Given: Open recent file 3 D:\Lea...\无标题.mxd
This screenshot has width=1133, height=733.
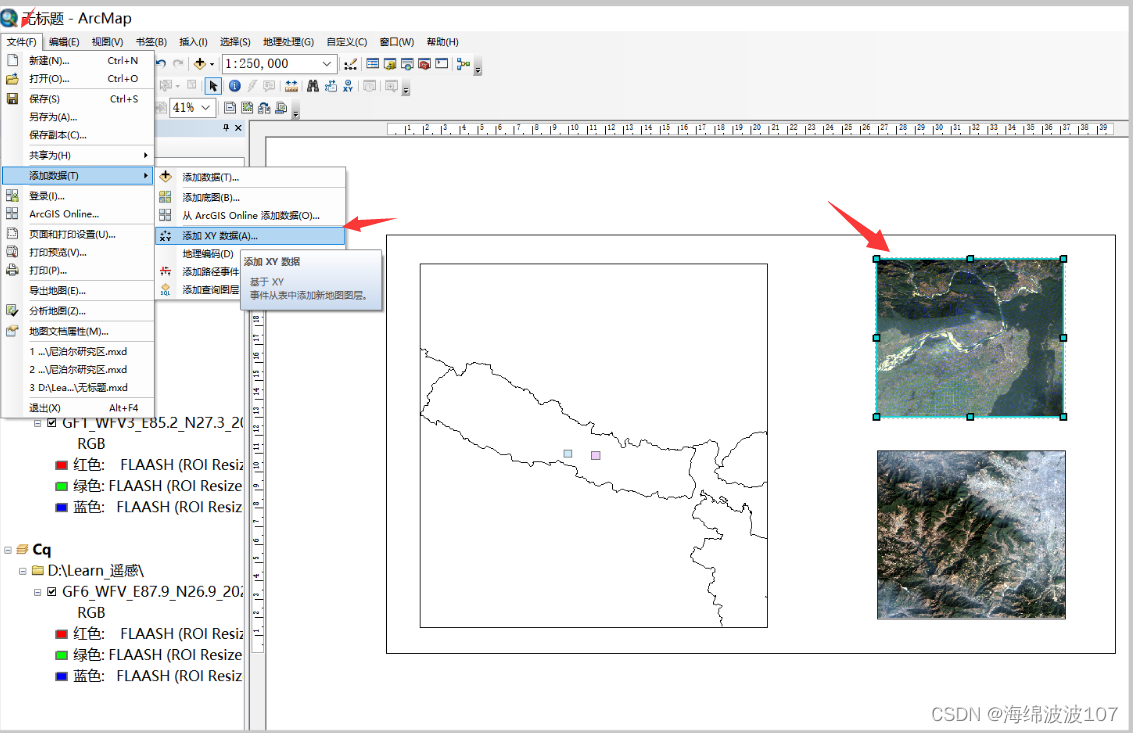Looking at the screenshot, I should tap(78, 387).
